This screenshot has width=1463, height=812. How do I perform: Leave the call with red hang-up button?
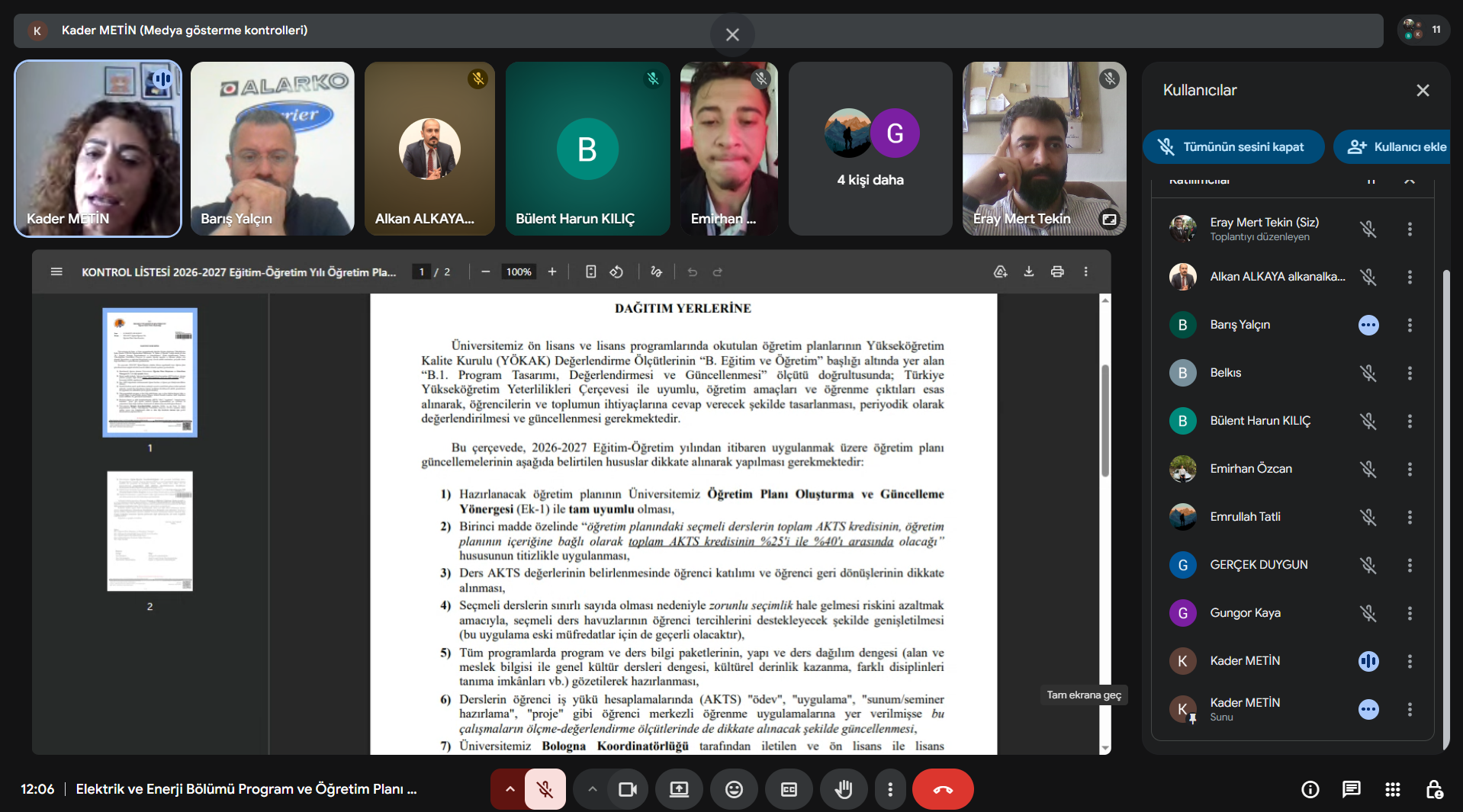[x=943, y=789]
